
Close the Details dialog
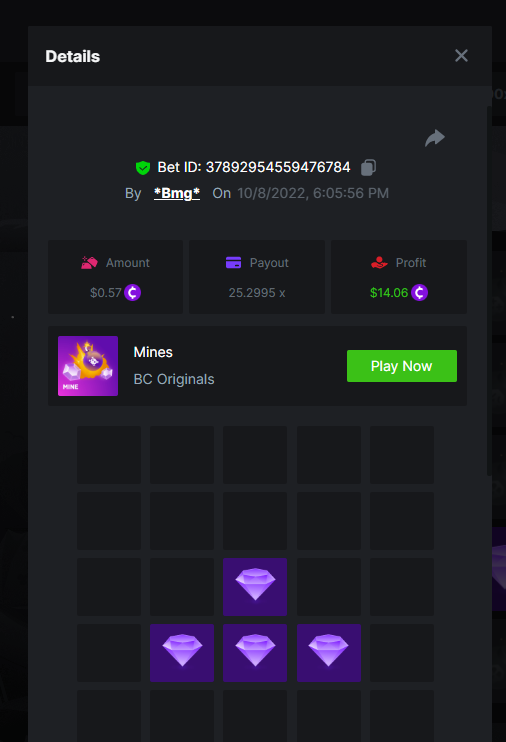461,56
